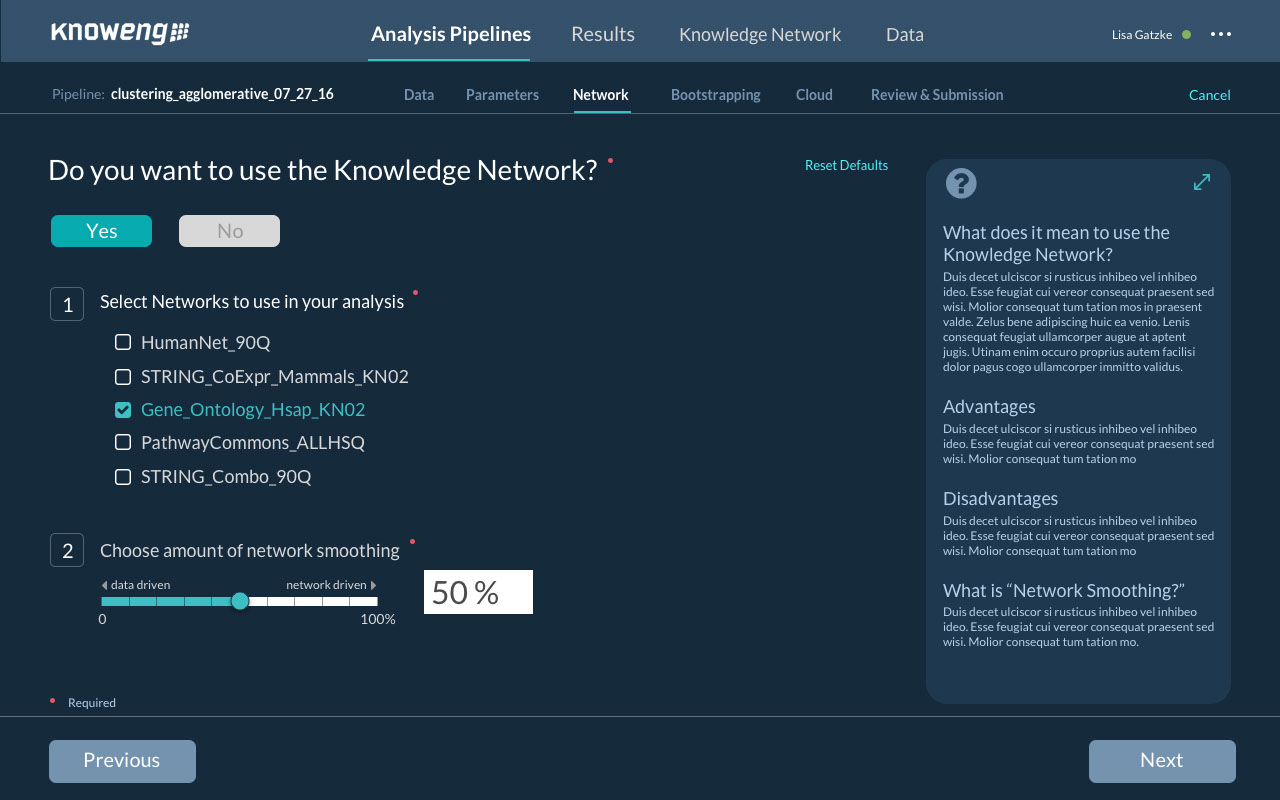
Task: Enable the STRING_Combo_90Q checkbox
Action: (123, 477)
